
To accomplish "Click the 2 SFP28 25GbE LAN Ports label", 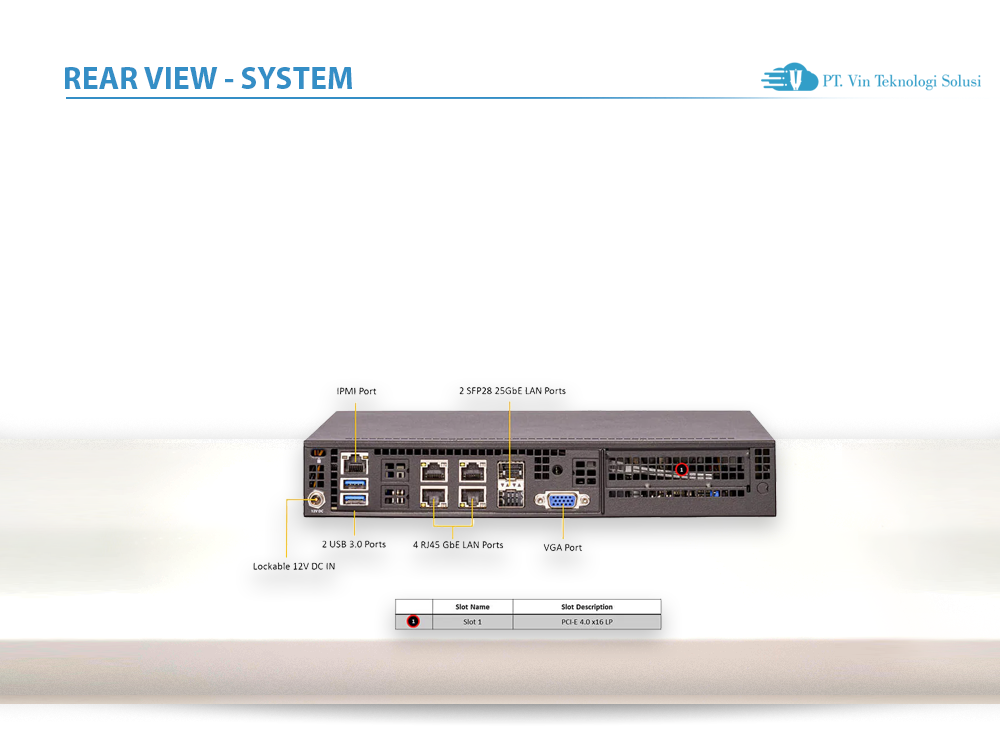I will point(512,390).
